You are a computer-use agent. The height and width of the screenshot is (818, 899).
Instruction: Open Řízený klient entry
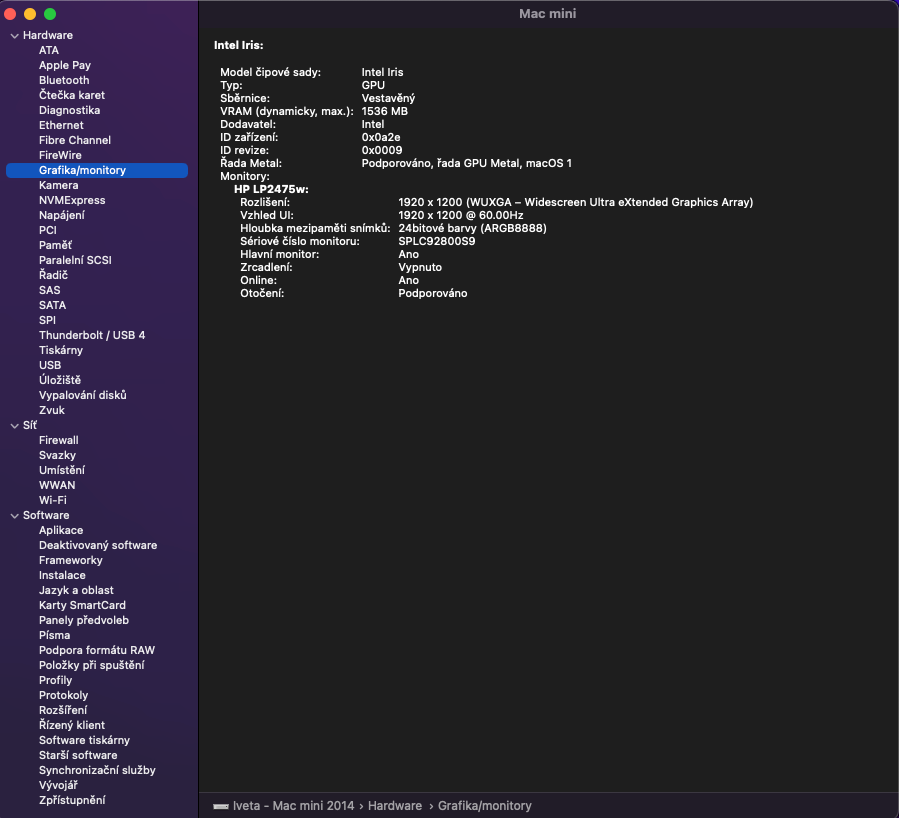tap(72, 725)
